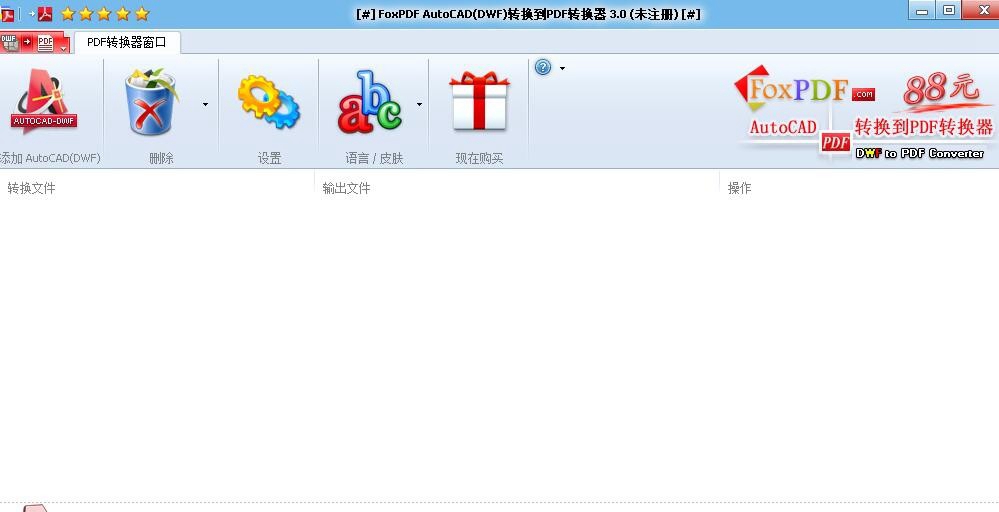Click the 删除 label
This screenshot has width=999, height=512.
[x=161, y=158]
